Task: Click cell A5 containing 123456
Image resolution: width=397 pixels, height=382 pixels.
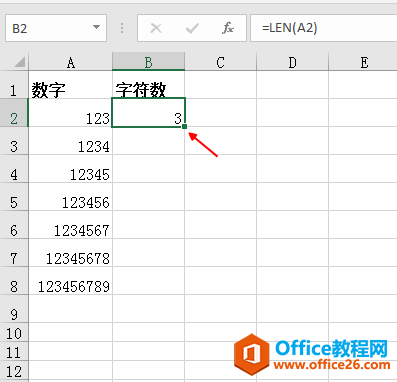Action: click(70, 197)
